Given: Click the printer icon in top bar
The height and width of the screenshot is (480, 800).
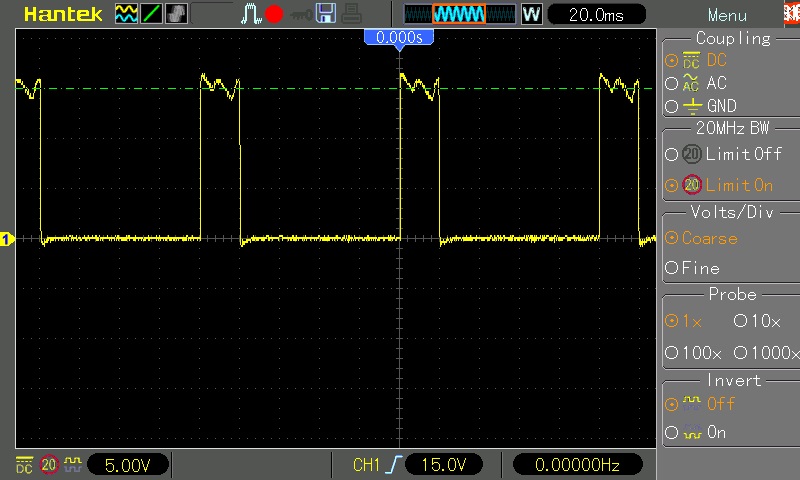Looking at the screenshot, I should point(350,14).
